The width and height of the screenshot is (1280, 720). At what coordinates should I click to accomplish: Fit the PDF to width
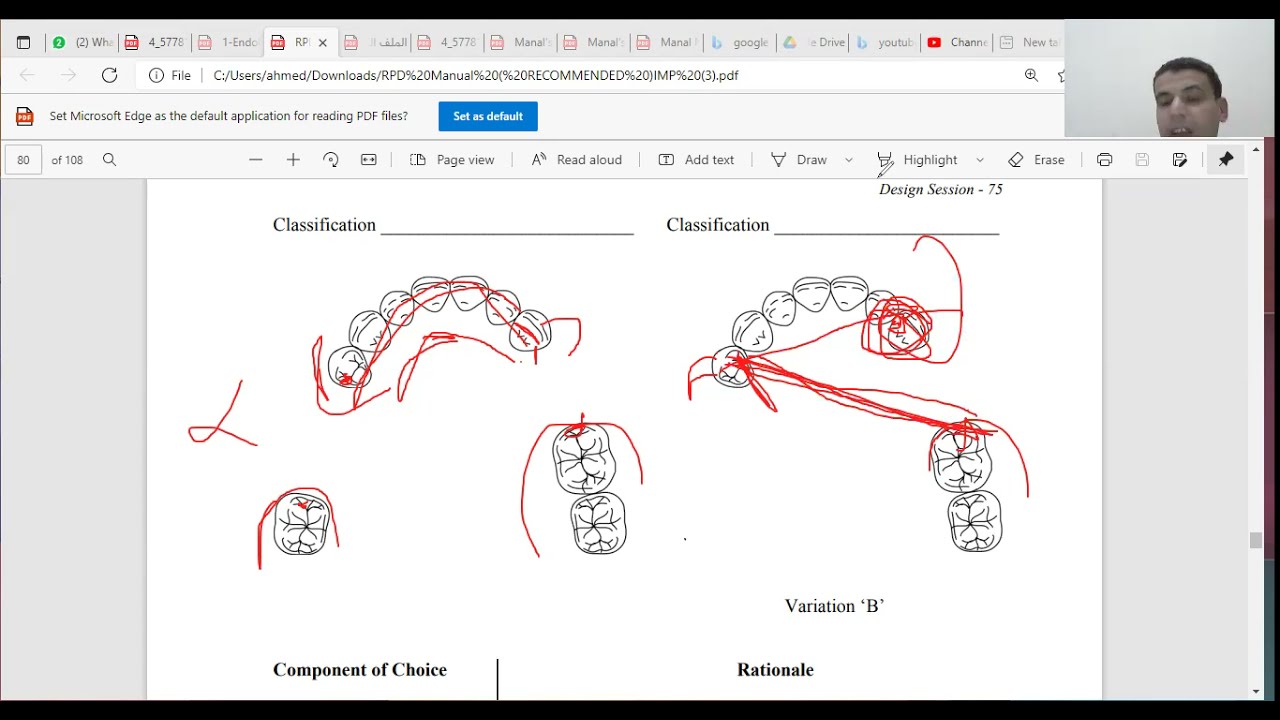[369, 160]
